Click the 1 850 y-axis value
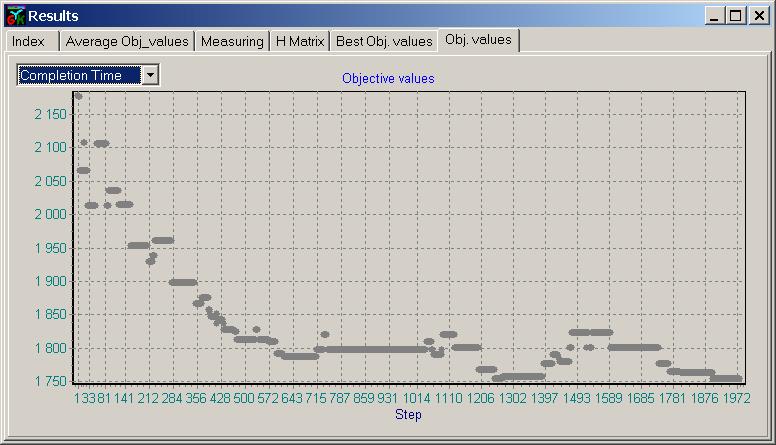 point(50,314)
